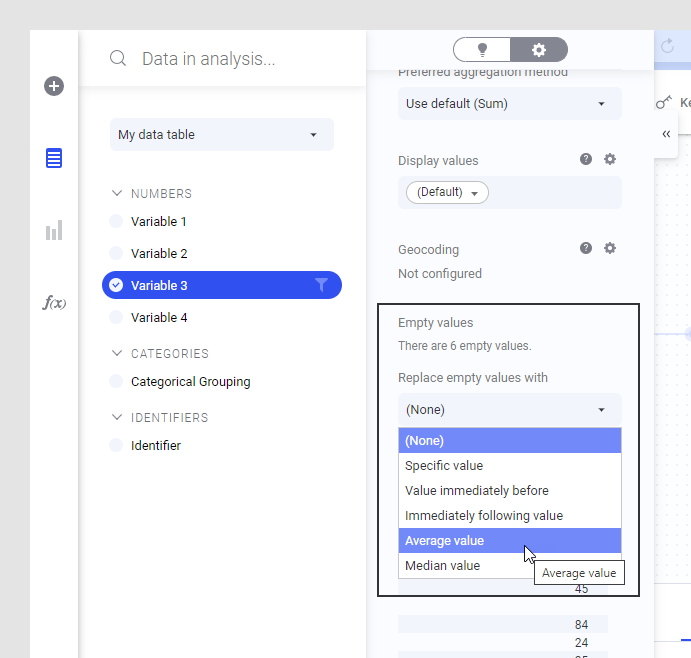691x658 pixels.
Task: Toggle the Categorical Grouping column selector
Action: pyautogui.click(x=116, y=381)
